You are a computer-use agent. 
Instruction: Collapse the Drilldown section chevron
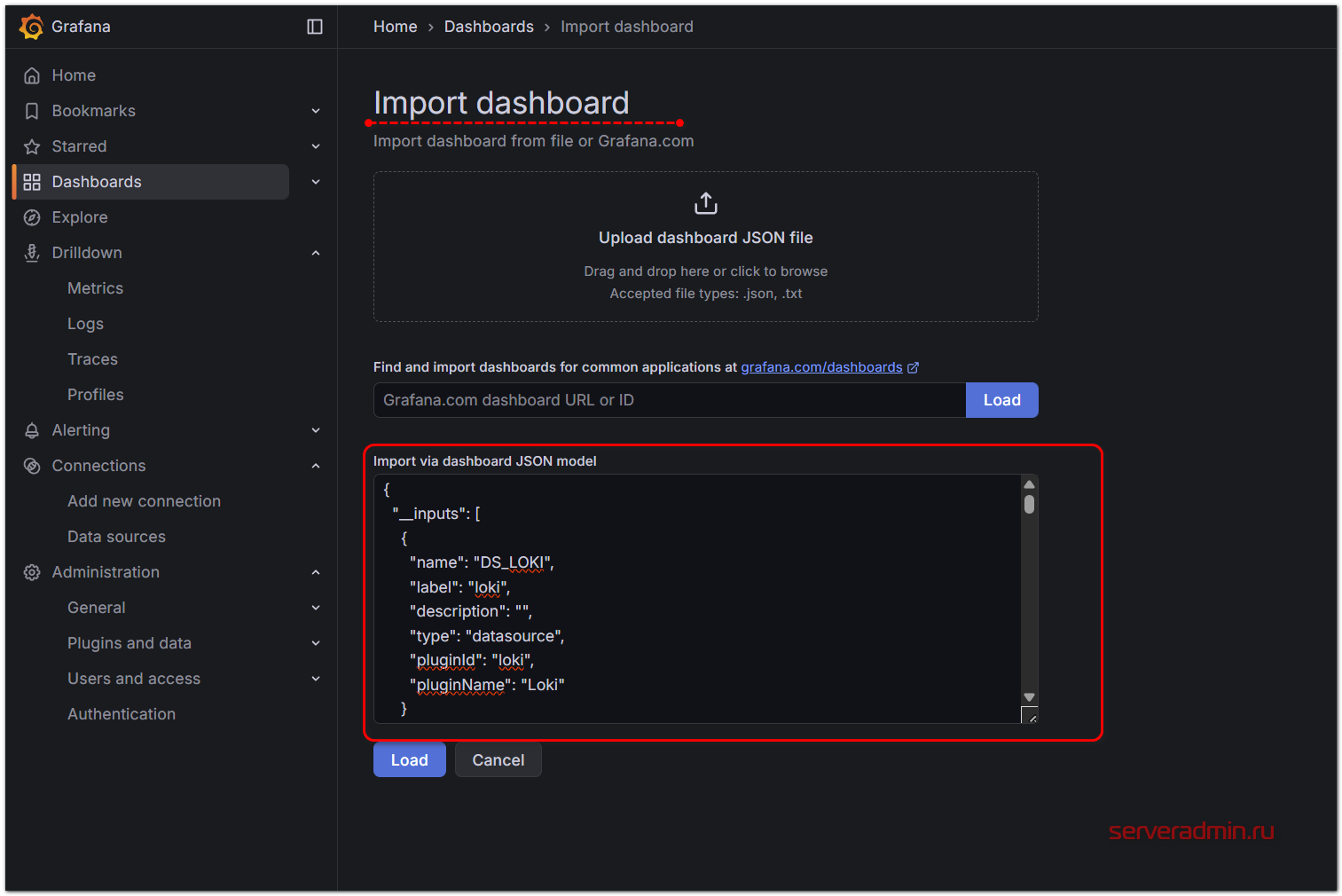click(x=316, y=253)
